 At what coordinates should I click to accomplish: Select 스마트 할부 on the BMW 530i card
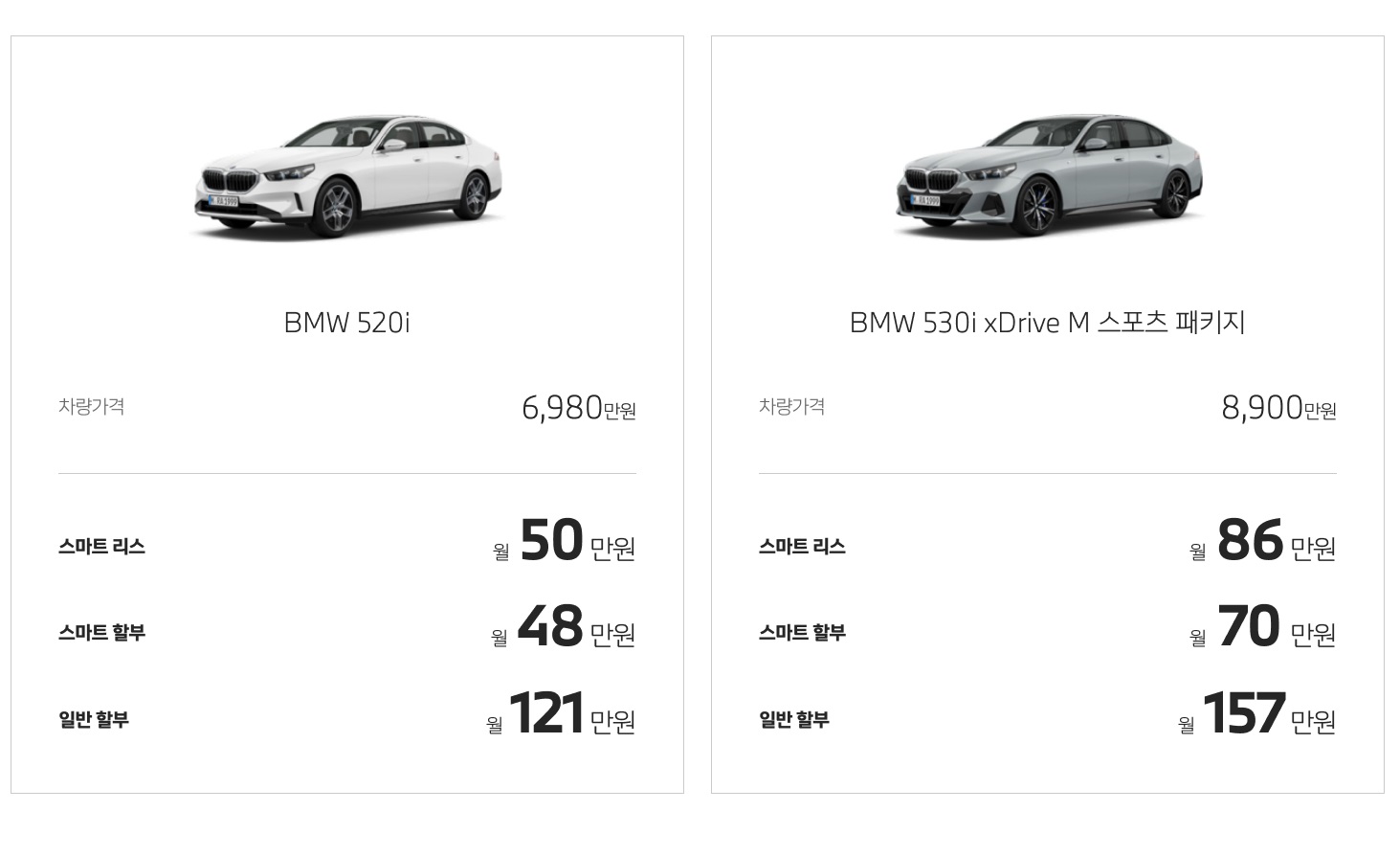point(802,633)
